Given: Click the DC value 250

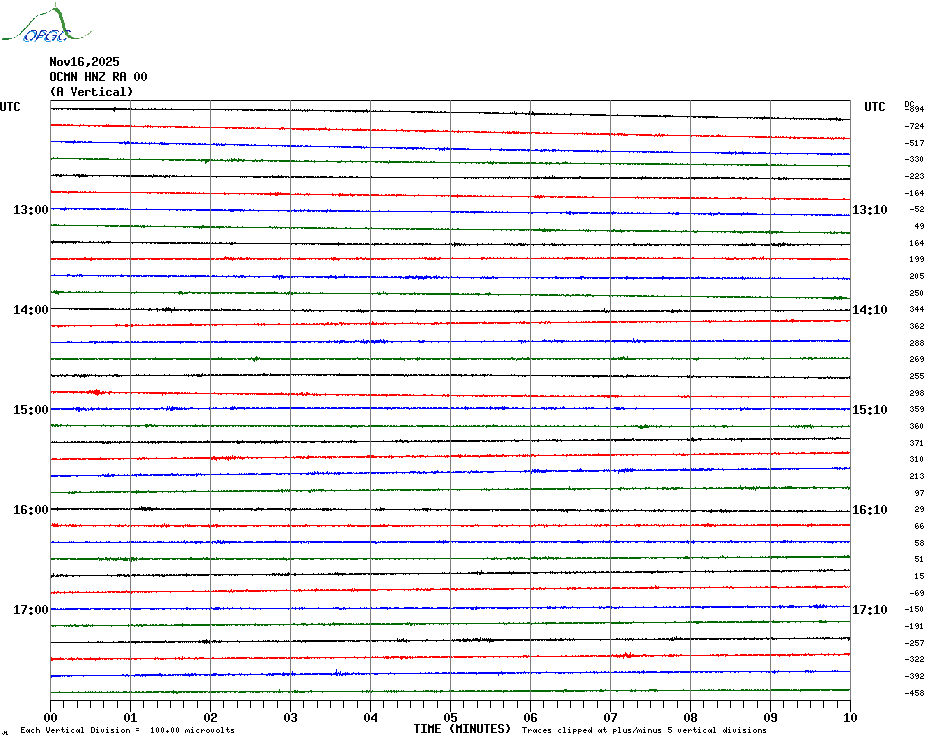Looking at the screenshot, I should pyautogui.click(x=917, y=293).
